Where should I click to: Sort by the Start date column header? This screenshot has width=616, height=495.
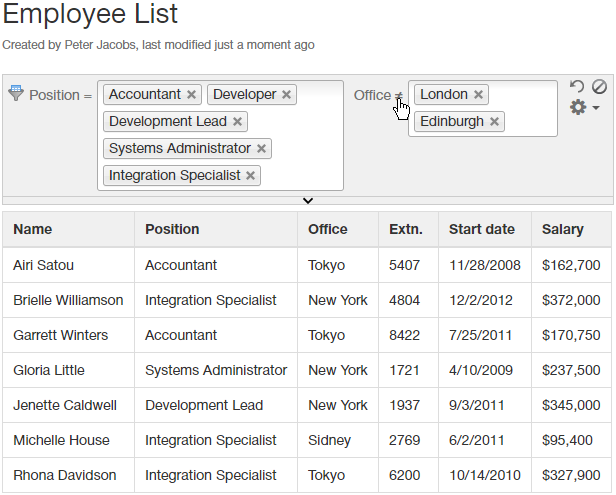tap(481, 229)
